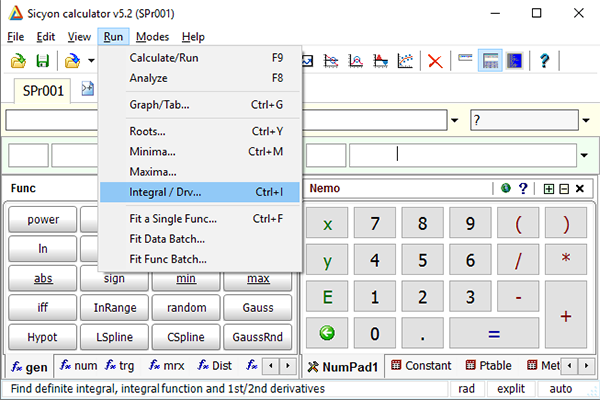The image size is (600, 400).
Task: Switch to the fx Dist function tab
Action: pos(215,366)
